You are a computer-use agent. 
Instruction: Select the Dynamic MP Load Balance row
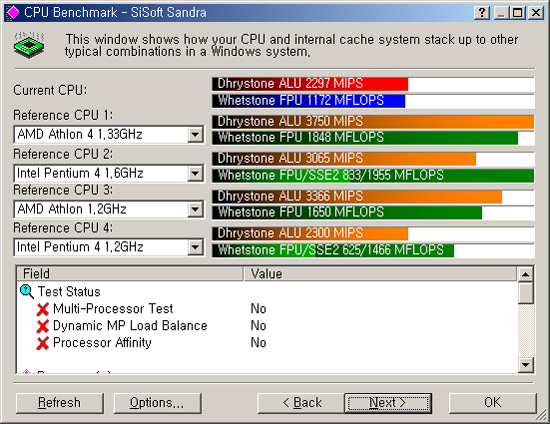267,326
